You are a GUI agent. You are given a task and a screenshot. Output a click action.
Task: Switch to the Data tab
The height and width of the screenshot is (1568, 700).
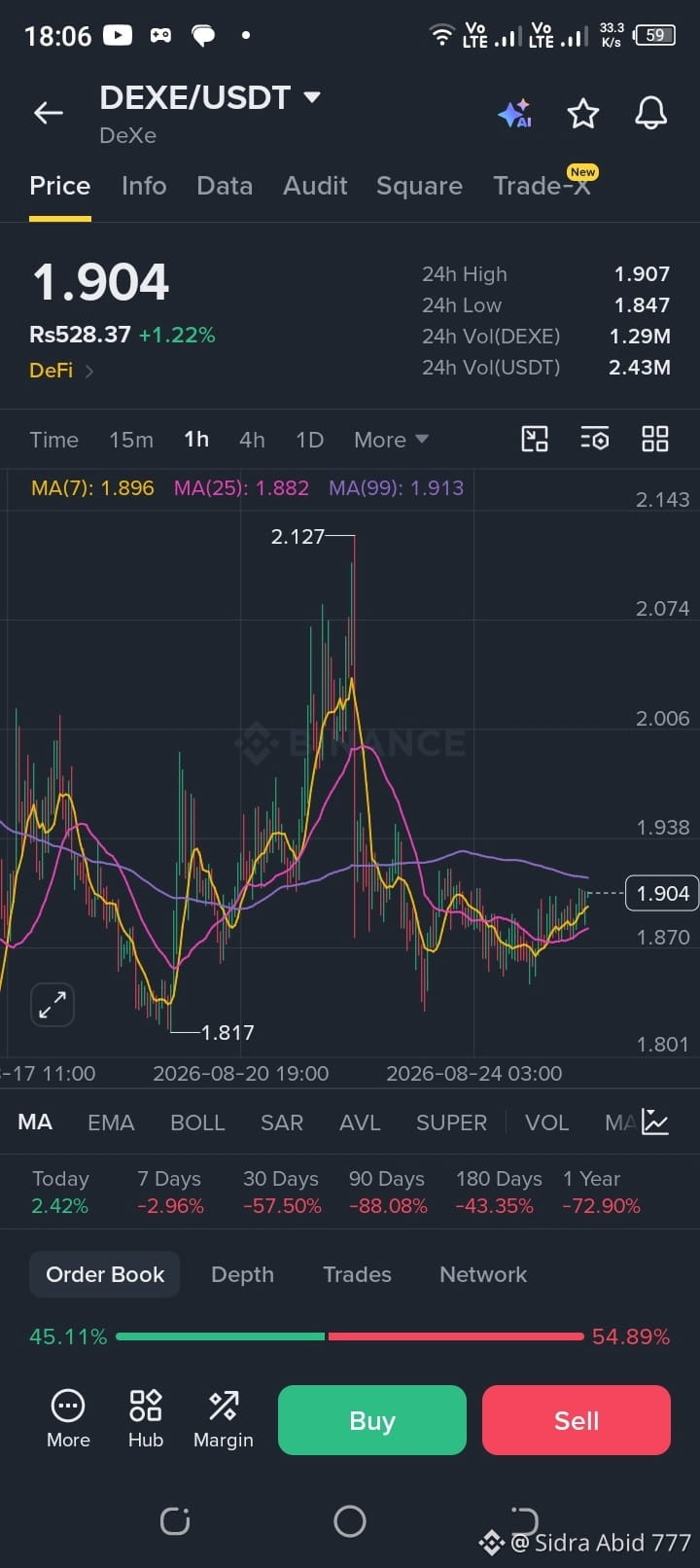tap(225, 186)
